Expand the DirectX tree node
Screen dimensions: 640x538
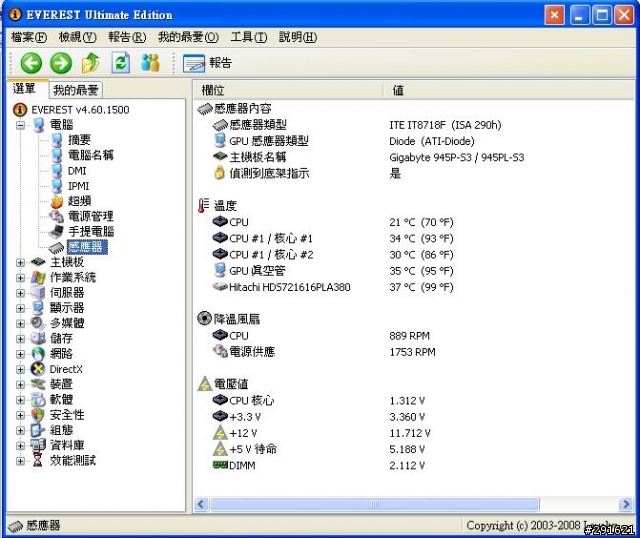[20, 369]
